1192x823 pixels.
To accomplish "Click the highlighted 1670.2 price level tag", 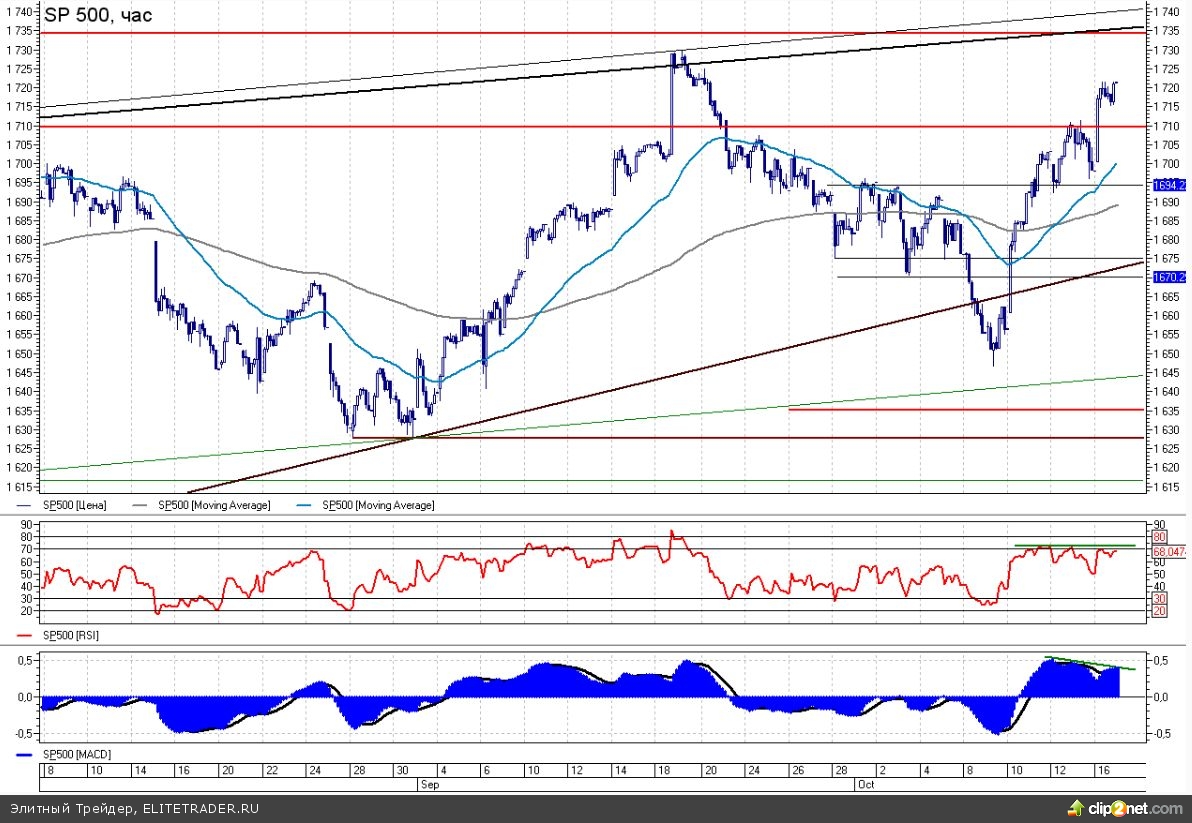I will [1169, 277].
